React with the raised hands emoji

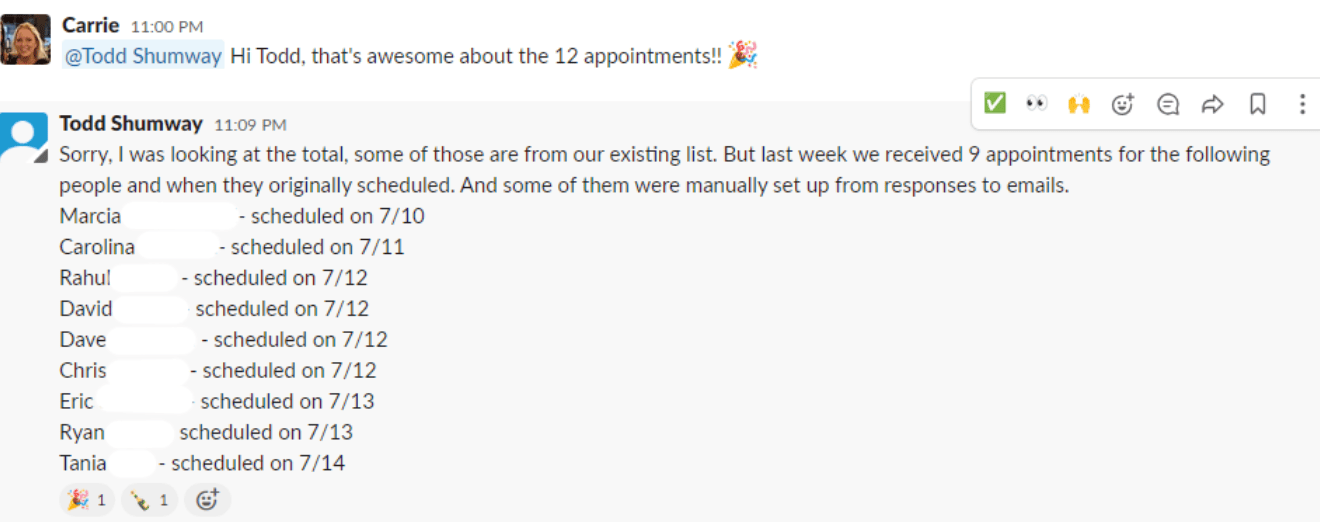coord(1079,103)
